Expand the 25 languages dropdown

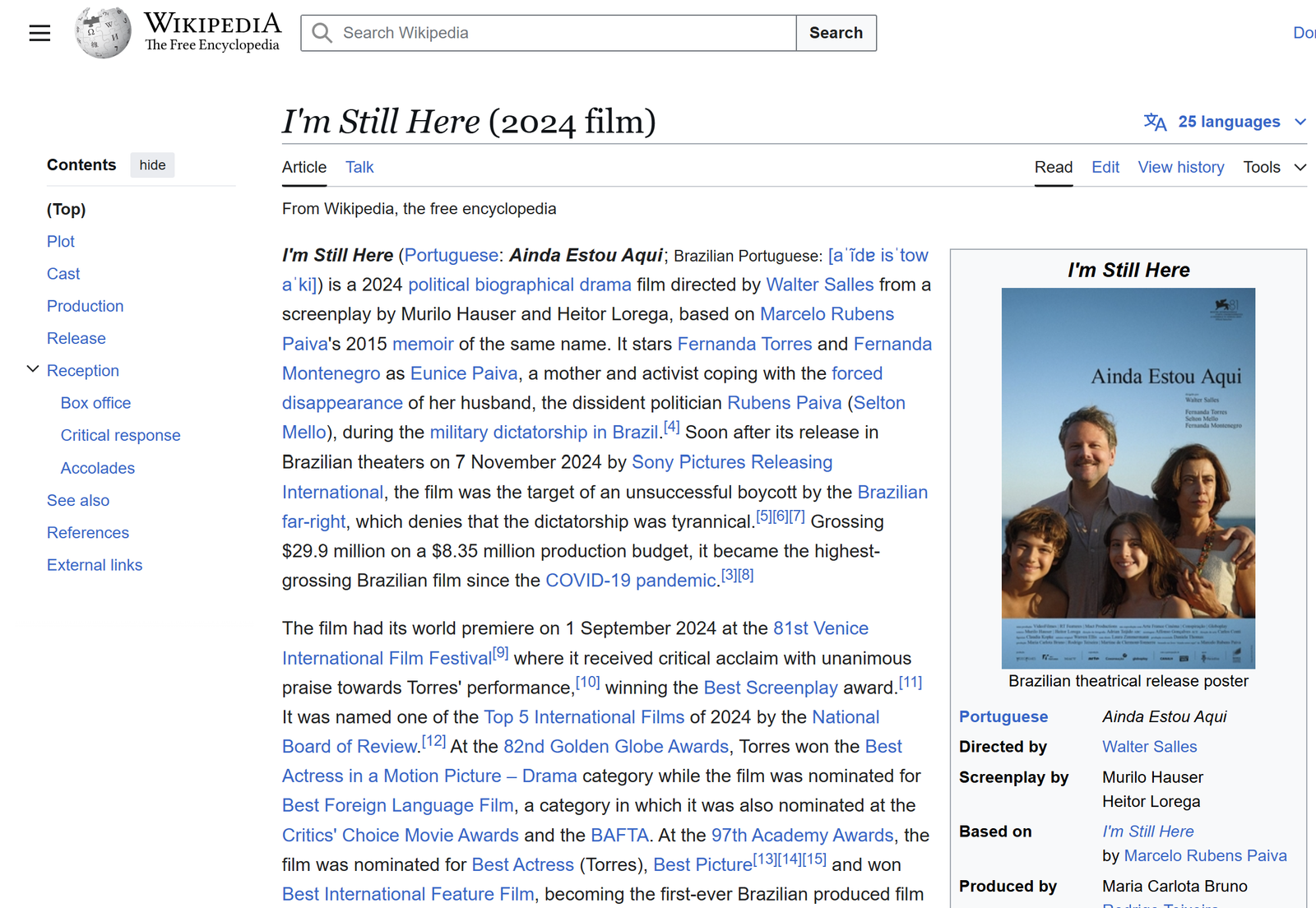pyautogui.click(x=1229, y=122)
